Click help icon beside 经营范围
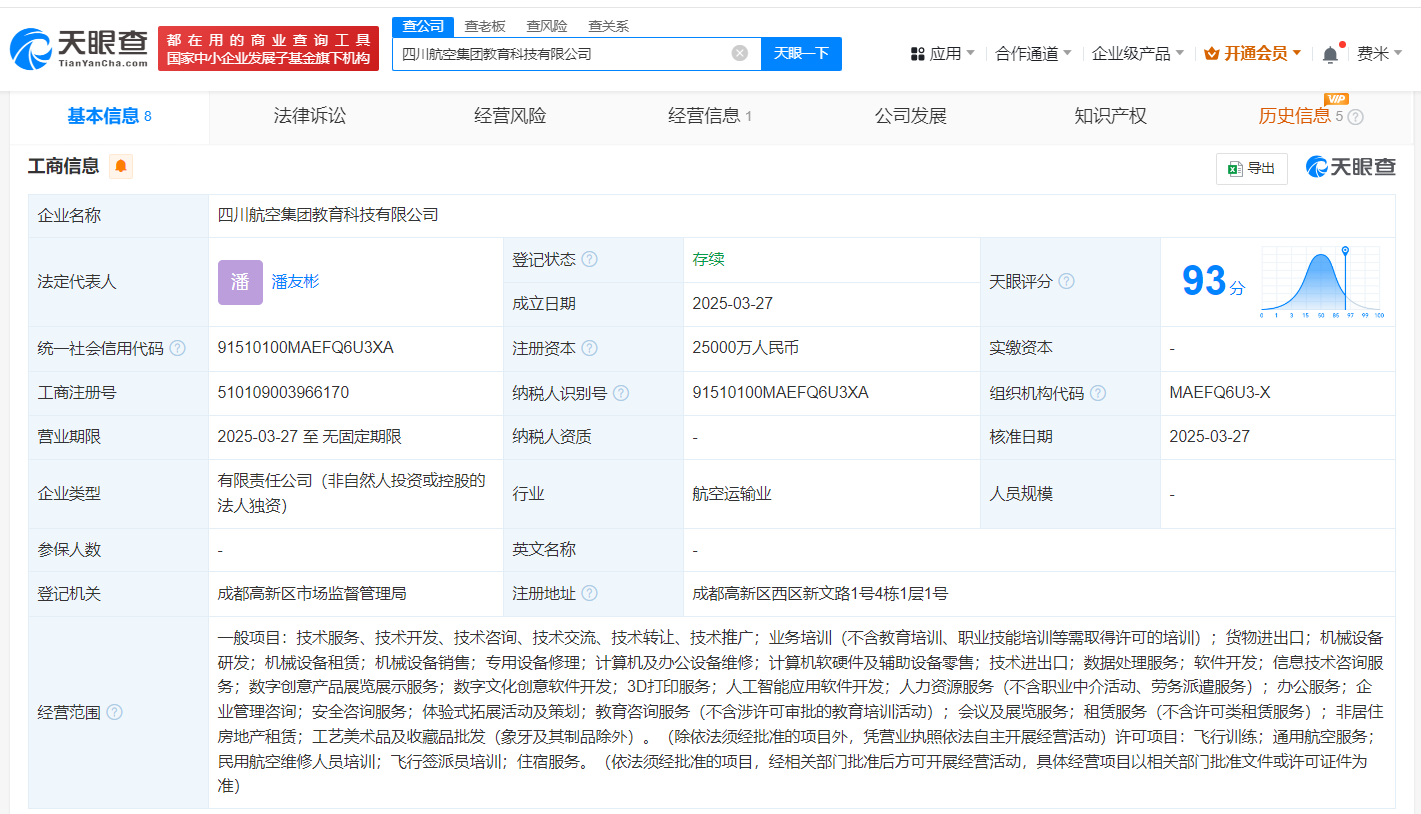Viewport: 1421px width, 814px height. click(x=114, y=712)
